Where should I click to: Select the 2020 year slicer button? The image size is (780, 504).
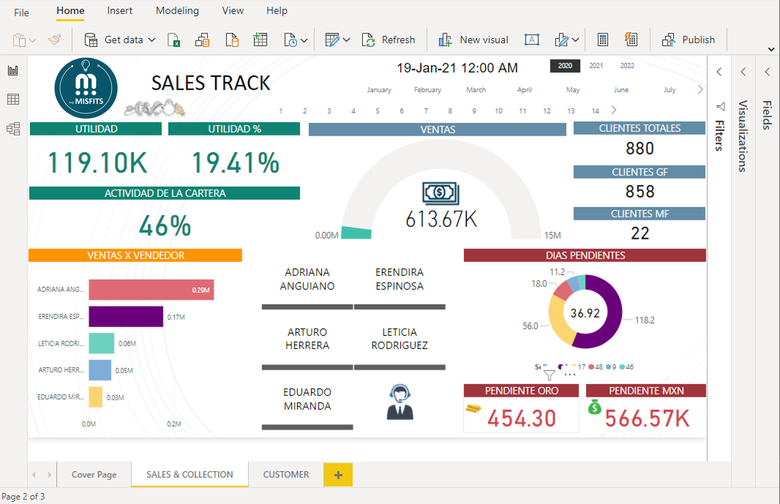[x=565, y=66]
